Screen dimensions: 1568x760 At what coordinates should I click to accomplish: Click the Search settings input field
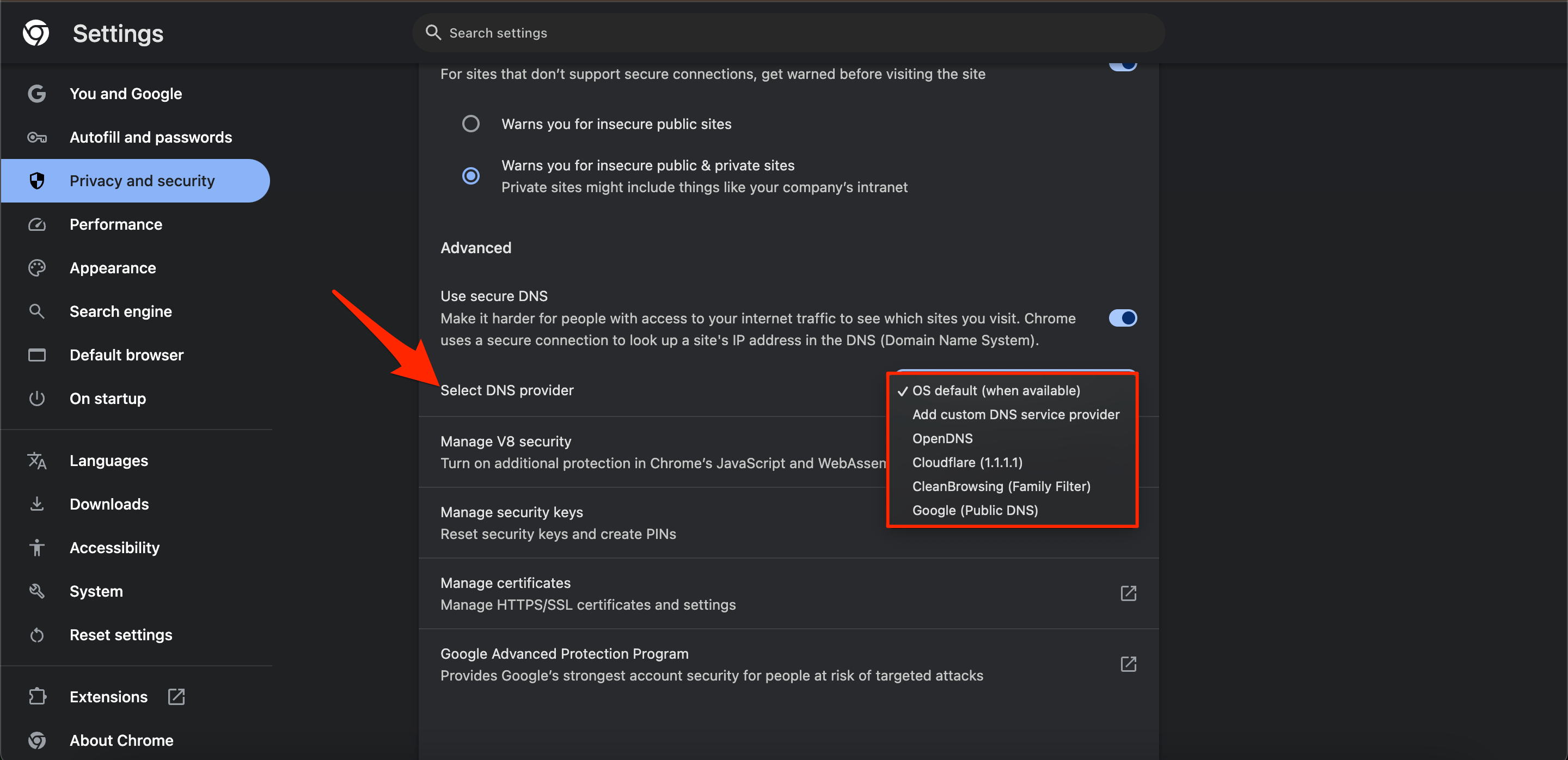click(x=788, y=33)
